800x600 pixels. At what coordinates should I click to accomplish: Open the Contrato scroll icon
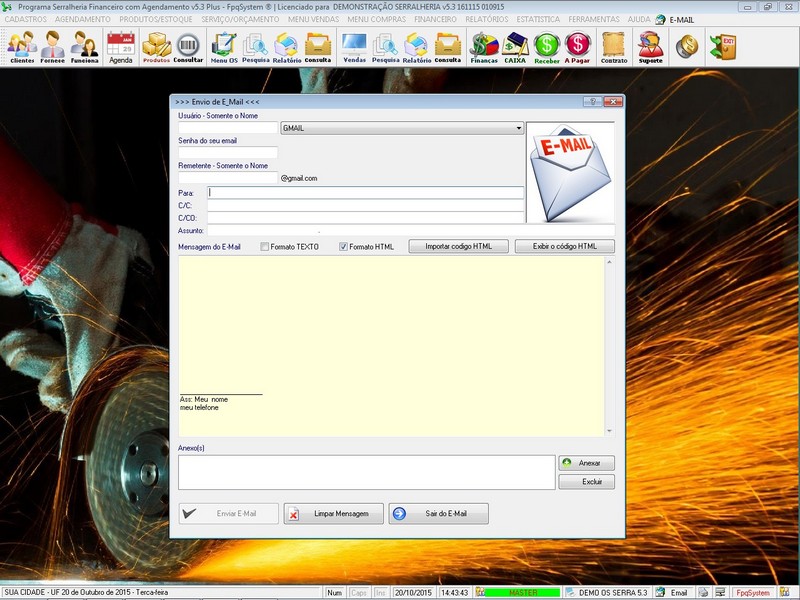click(614, 47)
